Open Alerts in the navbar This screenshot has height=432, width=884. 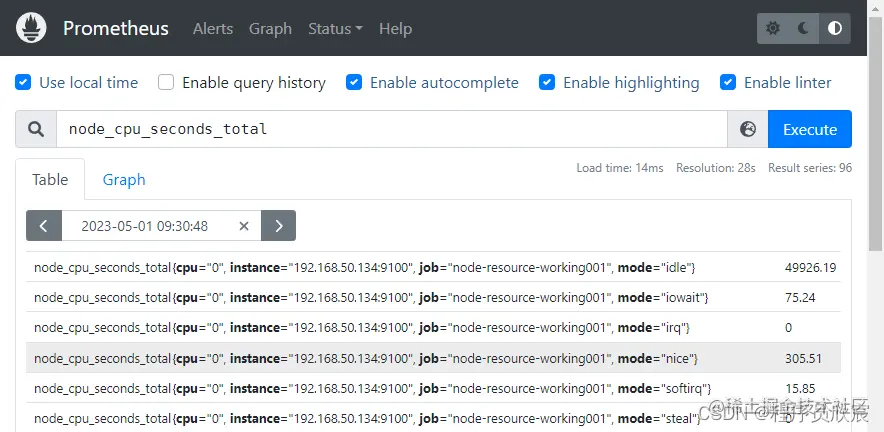[213, 29]
